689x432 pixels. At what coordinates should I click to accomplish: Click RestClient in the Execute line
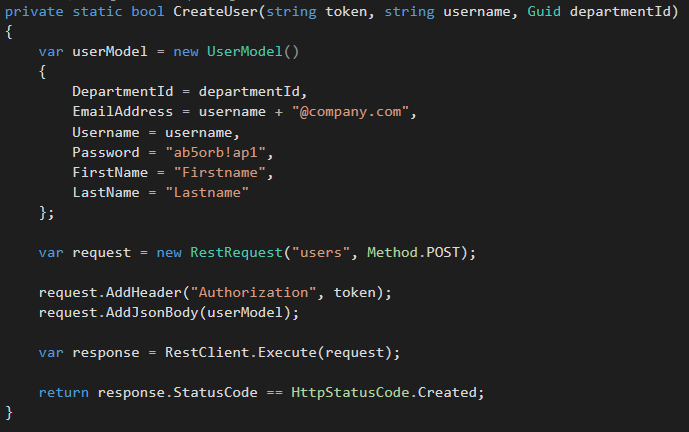pos(207,352)
